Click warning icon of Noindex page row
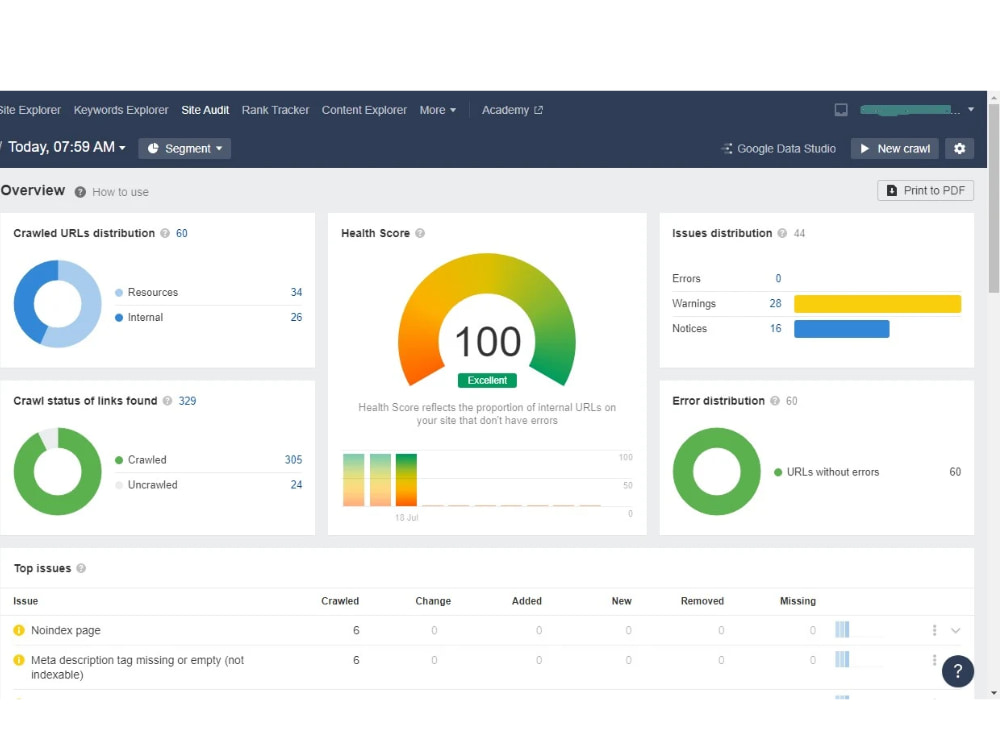 (19, 630)
